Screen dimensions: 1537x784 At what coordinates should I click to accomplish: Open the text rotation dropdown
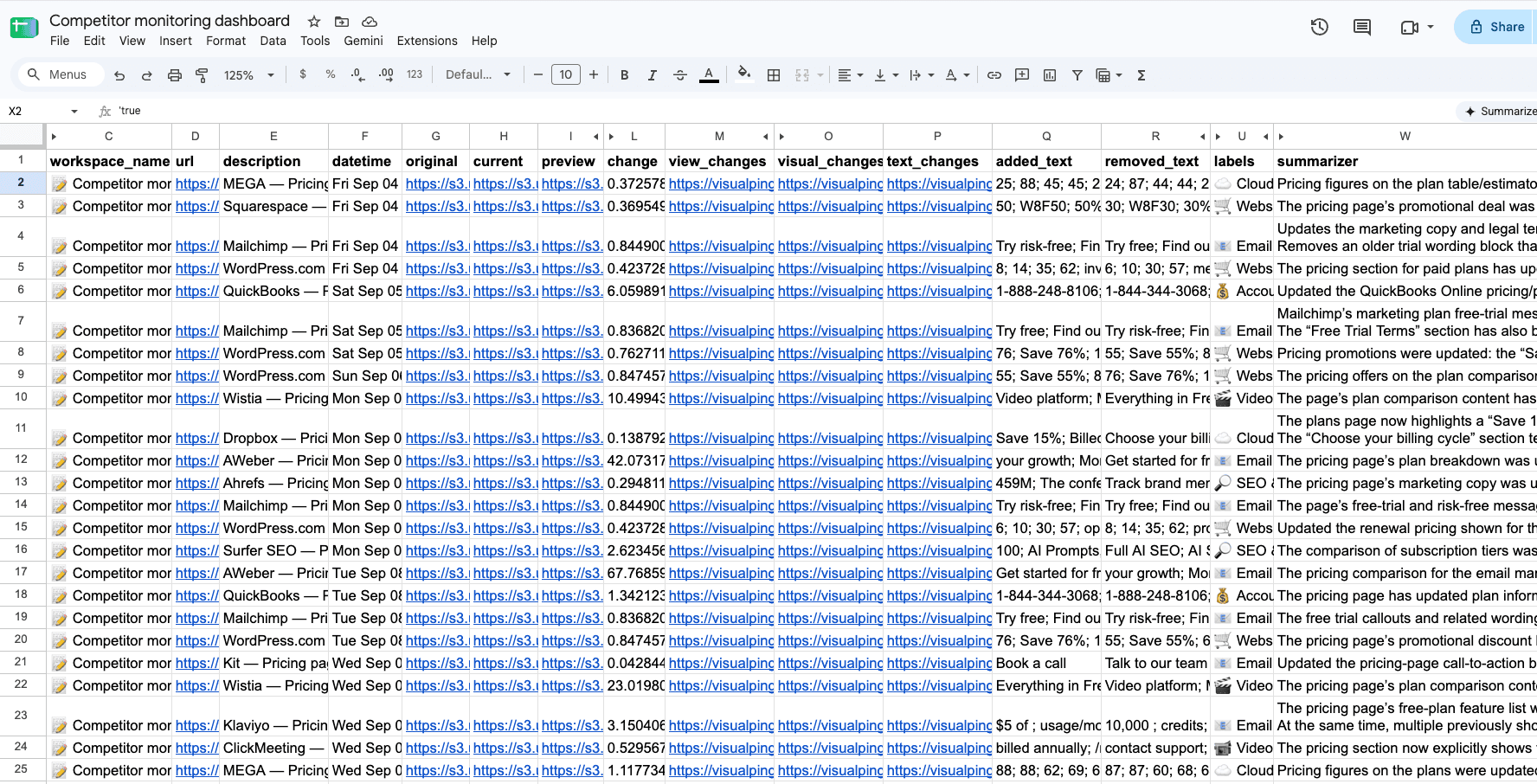[957, 75]
